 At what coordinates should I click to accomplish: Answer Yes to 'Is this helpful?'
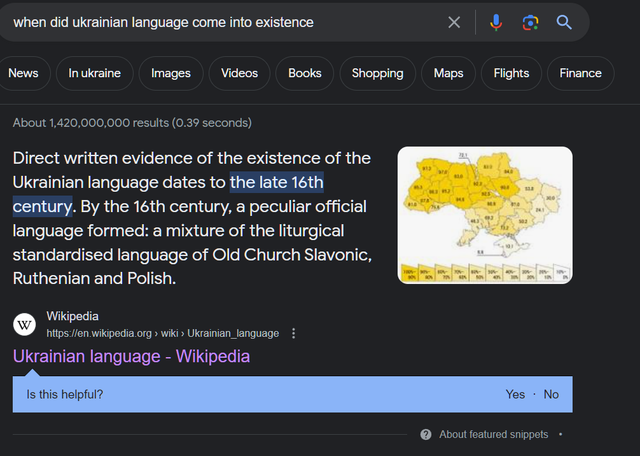(x=515, y=394)
